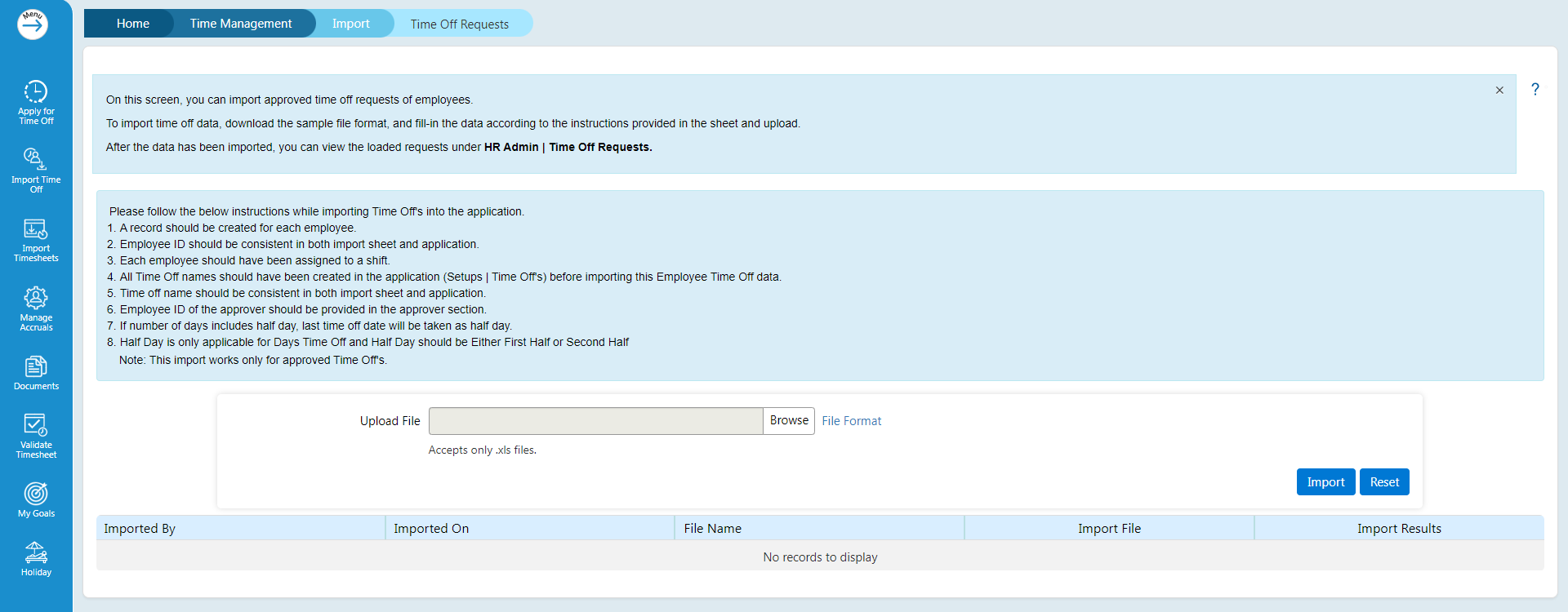The height and width of the screenshot is (612, 1568).
Task: Select Time Off Requests breadcrumb
Action: (x=459, y=24)
